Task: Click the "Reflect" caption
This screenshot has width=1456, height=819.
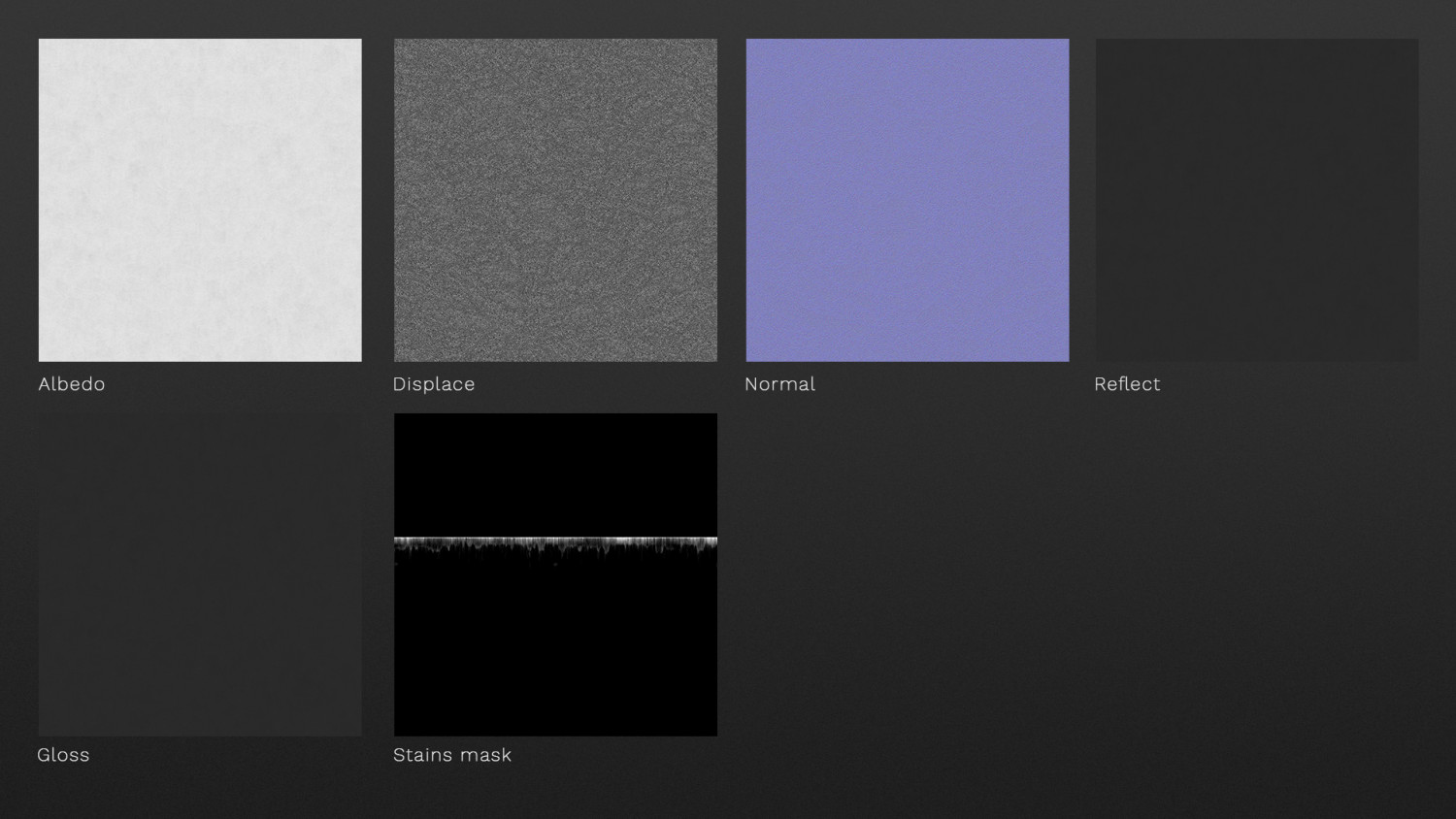Action: tap(1127, 384)
